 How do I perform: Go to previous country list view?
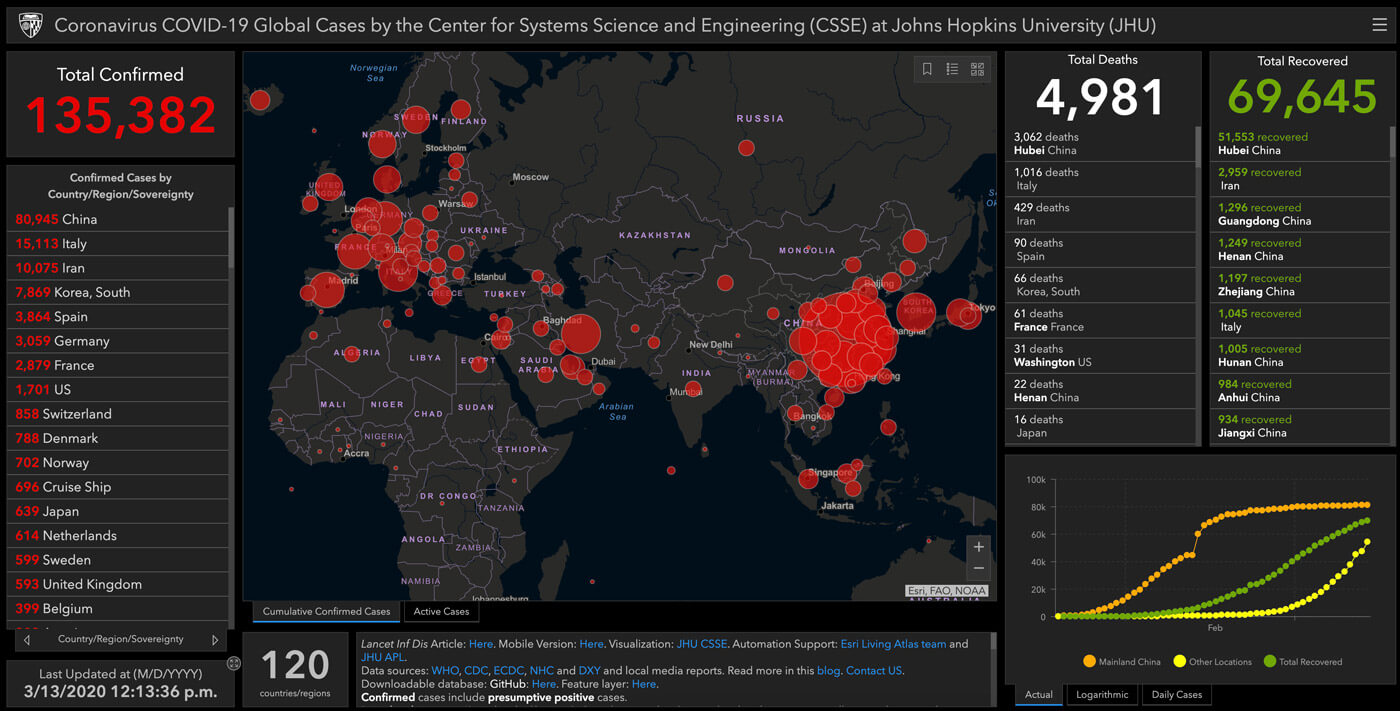(27, 639)
